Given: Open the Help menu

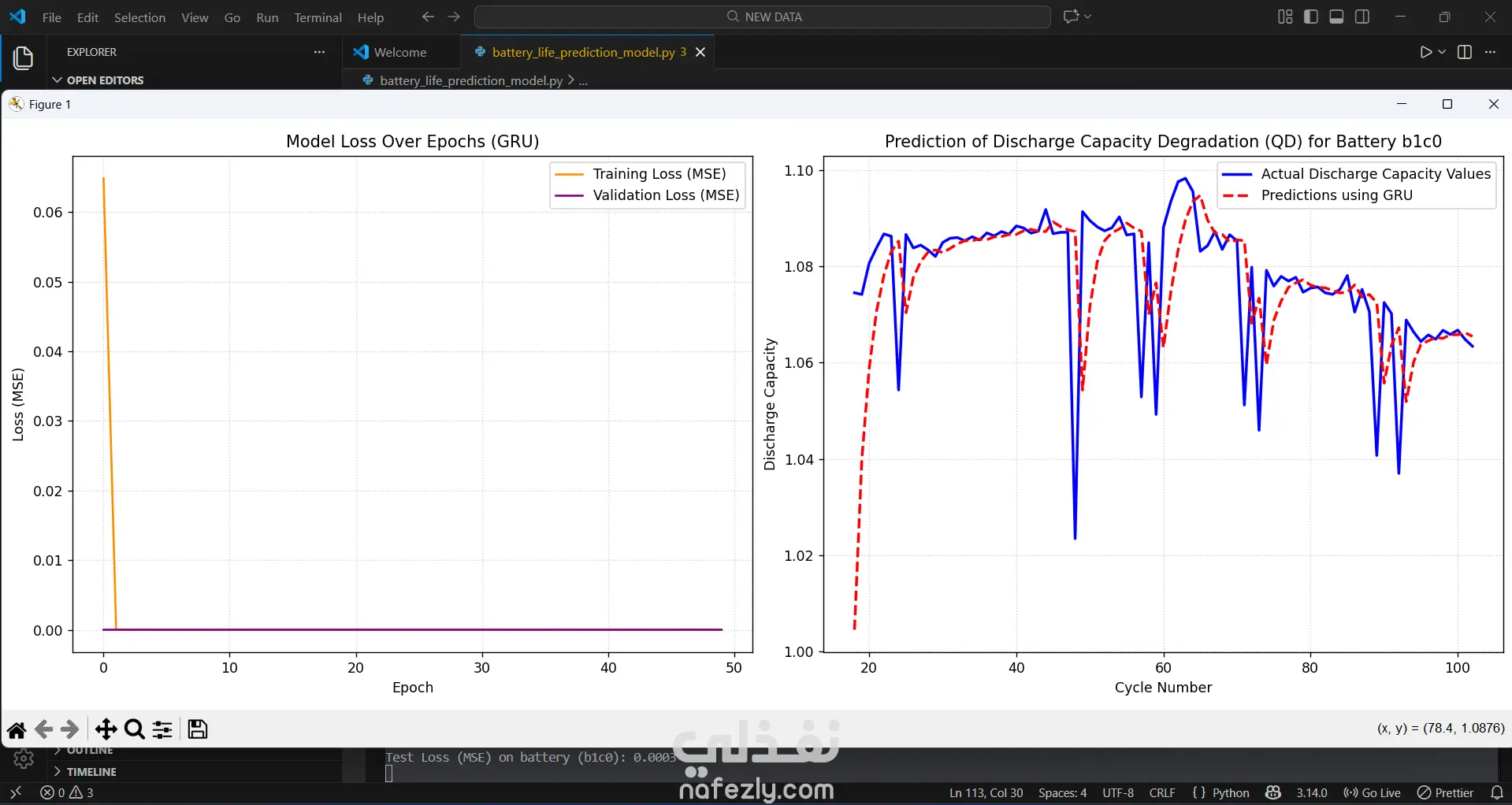Looking at the screenshot, I should [370, 17].
